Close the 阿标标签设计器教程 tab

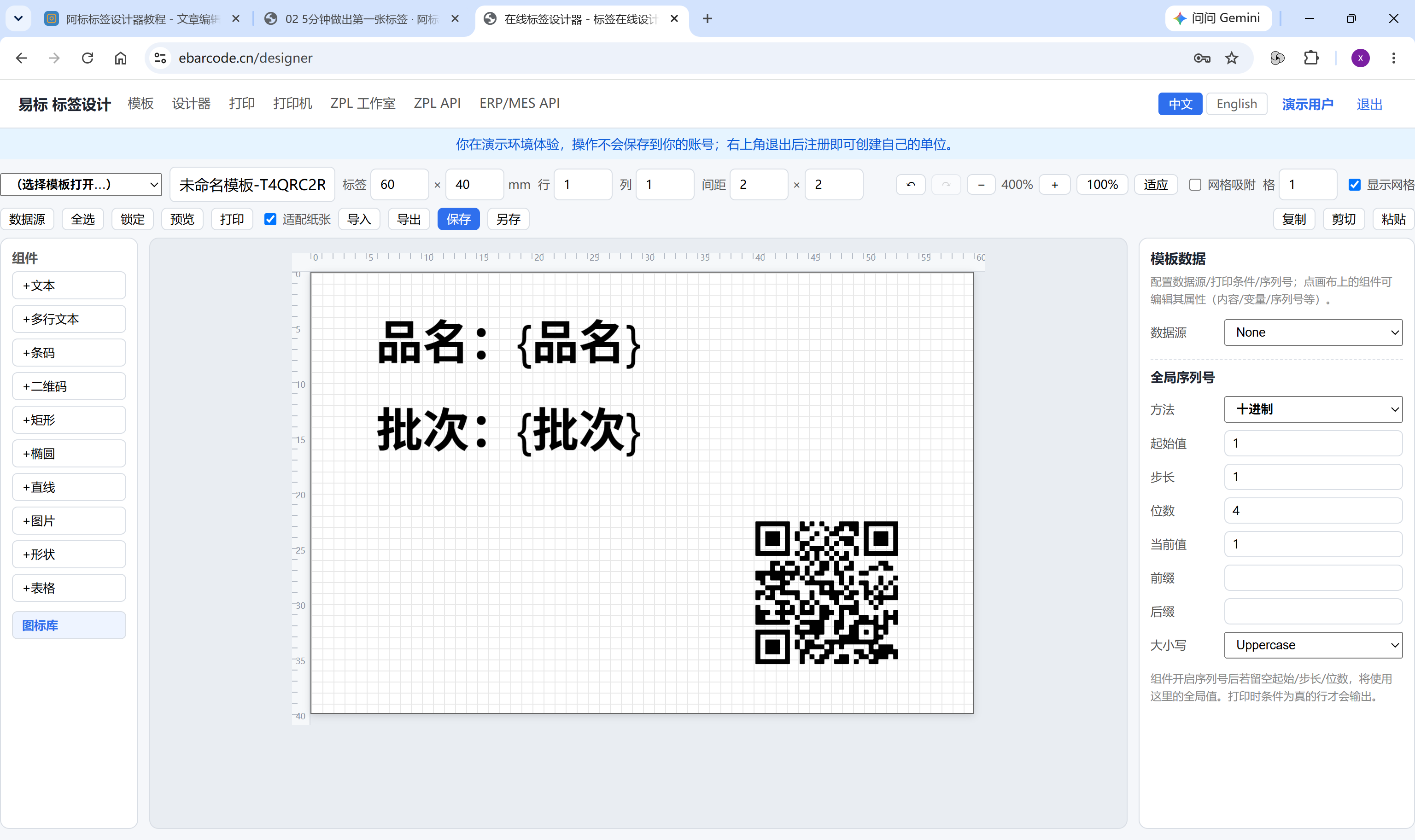(236, 19)
